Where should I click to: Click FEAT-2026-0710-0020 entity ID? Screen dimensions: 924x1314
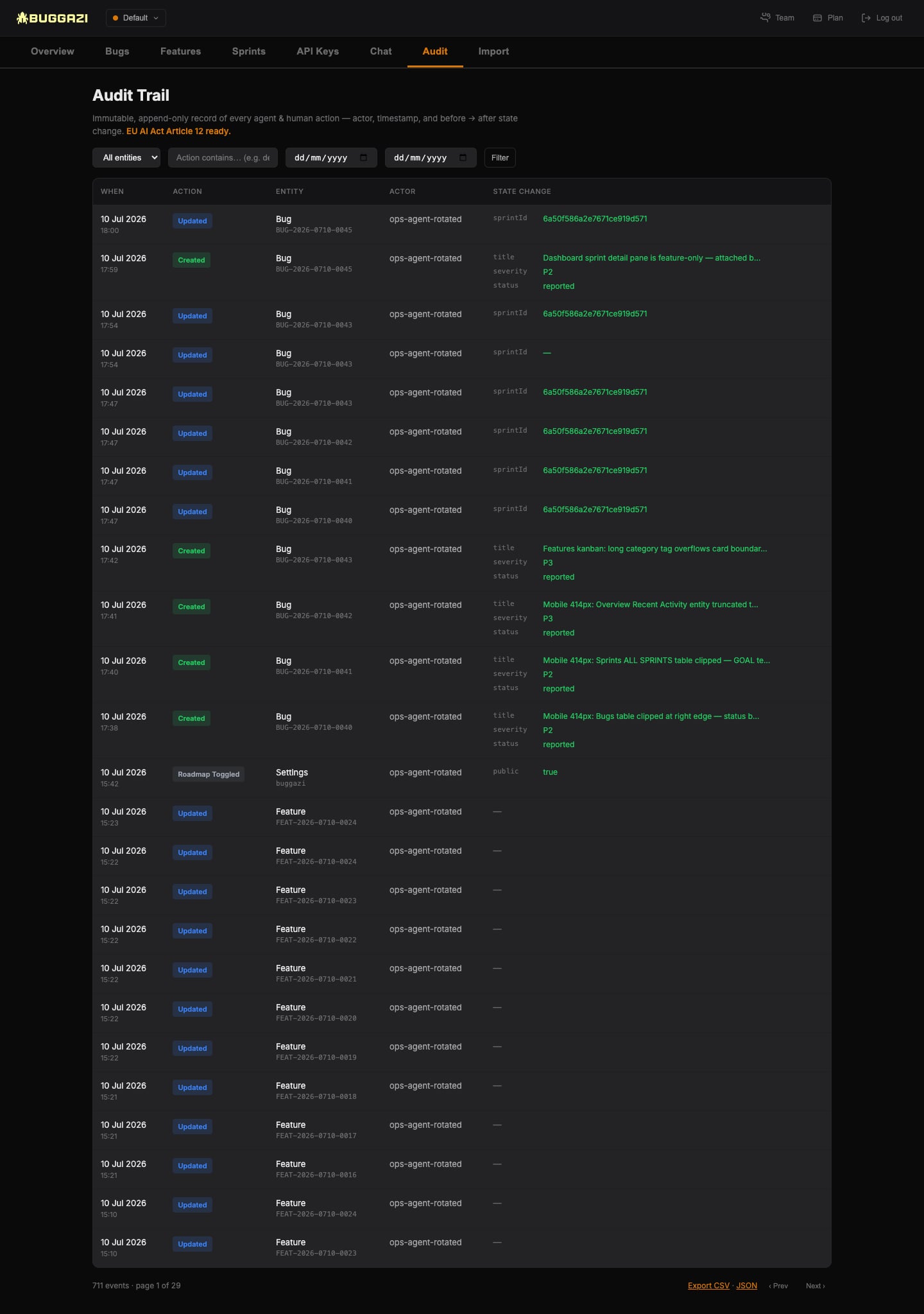(x=316, y=1019)
